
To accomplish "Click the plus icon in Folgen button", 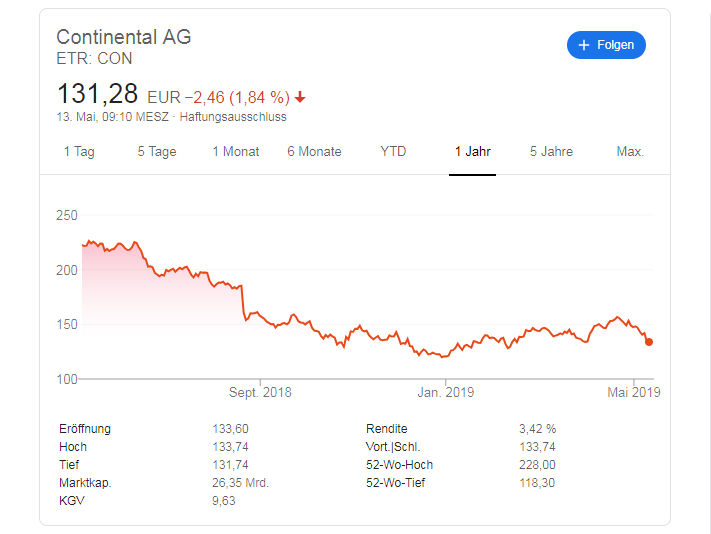I will [584, 45].
